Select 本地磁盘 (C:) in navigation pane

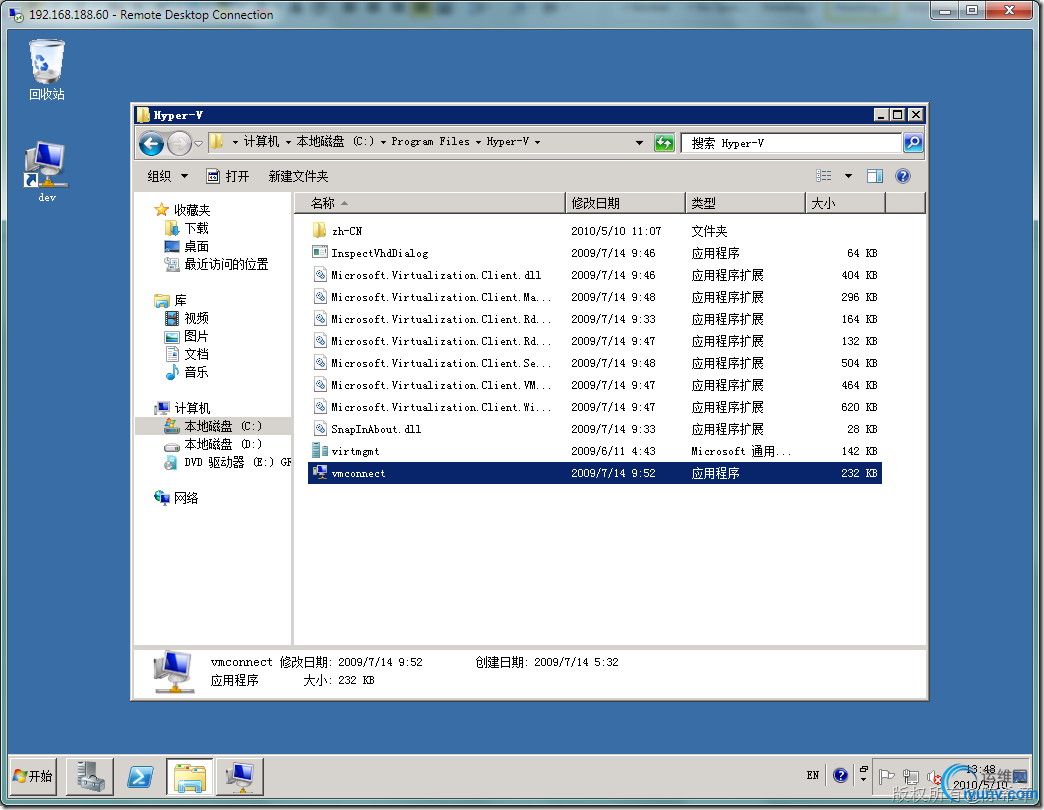213,426
